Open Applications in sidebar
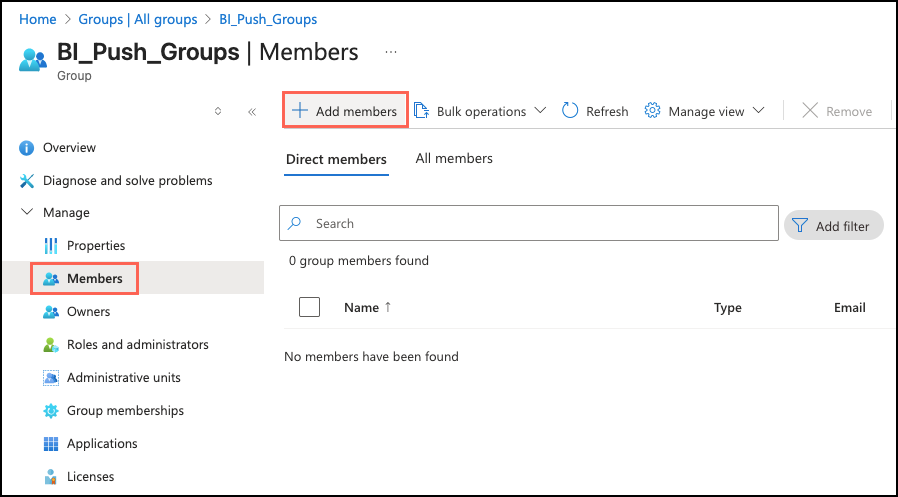The height and width of the screenshot is (497, 898). (x=103, y=444)
